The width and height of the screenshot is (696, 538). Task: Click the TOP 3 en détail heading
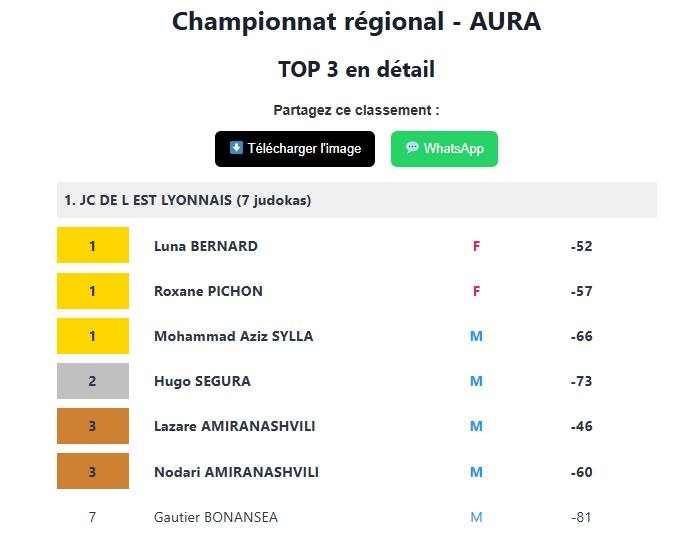tap(356, 69)
